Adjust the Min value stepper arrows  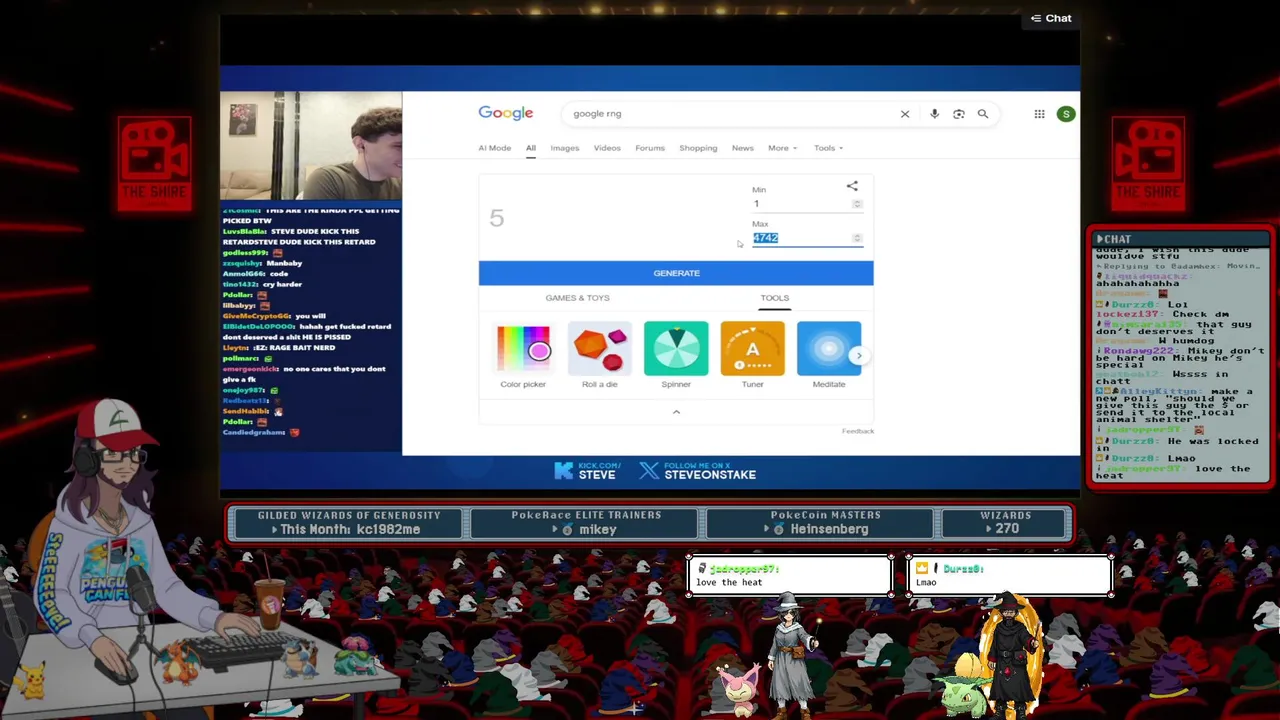click(x=857, y=204)
